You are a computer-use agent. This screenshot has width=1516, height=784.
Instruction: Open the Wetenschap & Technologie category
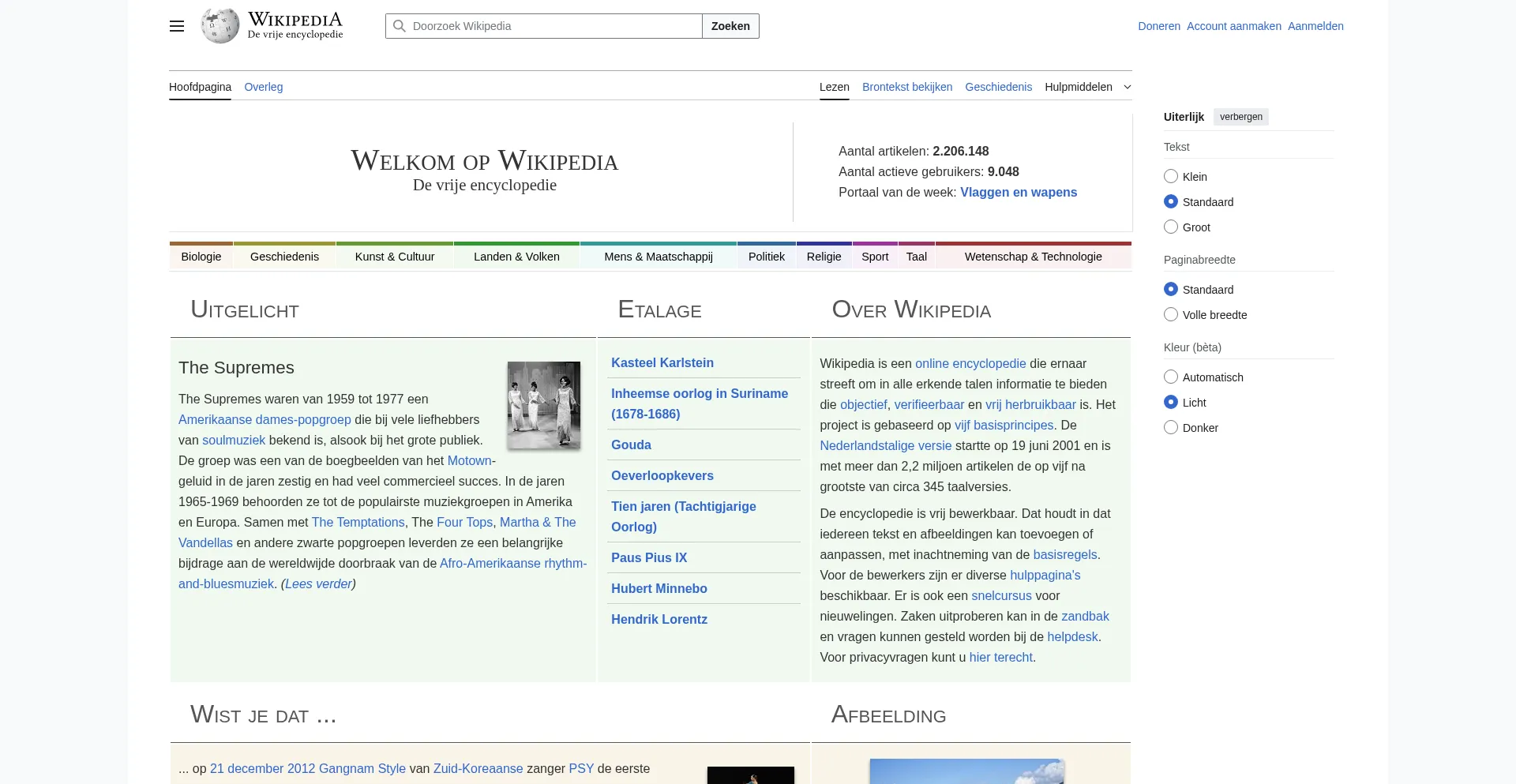coord(1033,256)
